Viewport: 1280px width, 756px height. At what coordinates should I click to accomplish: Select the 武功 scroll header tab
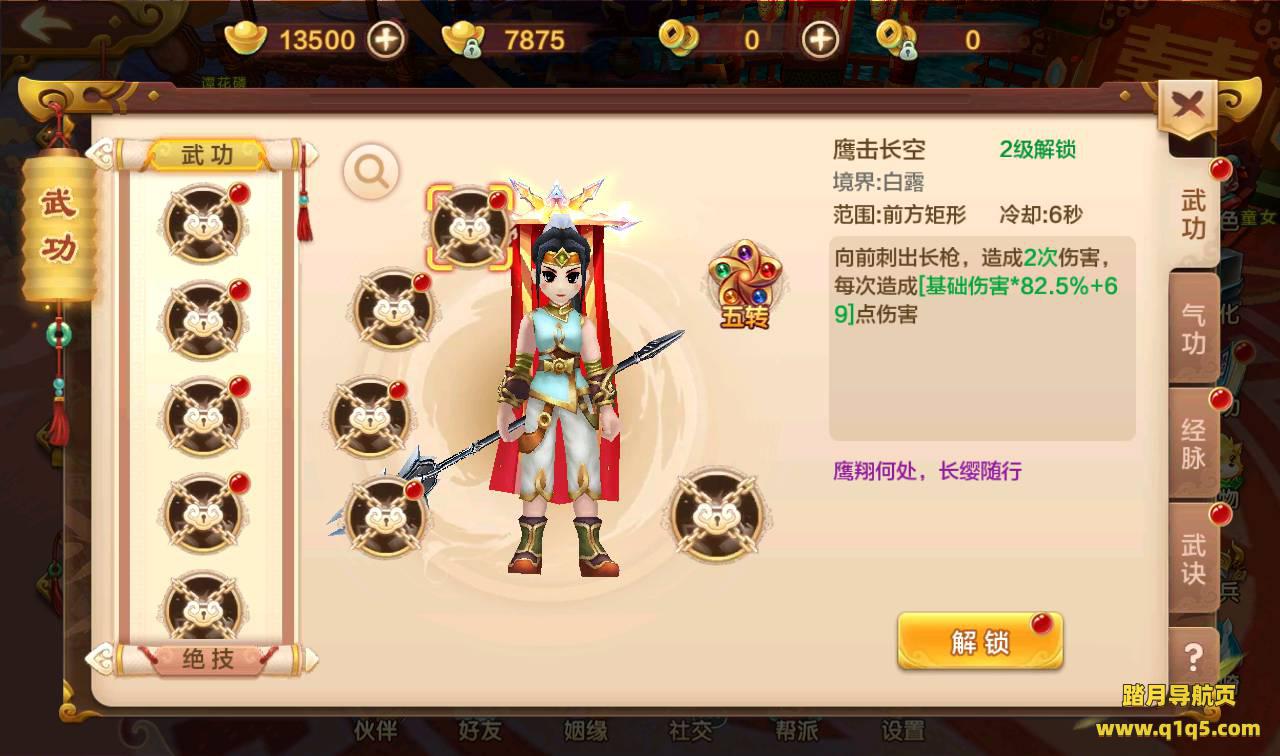coord(207,155)
